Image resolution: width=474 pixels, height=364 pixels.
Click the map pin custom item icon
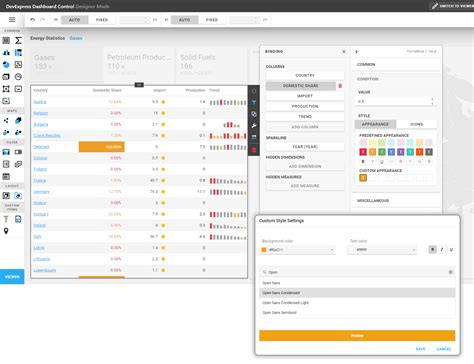pyautogui.click(x=6, y=231)
